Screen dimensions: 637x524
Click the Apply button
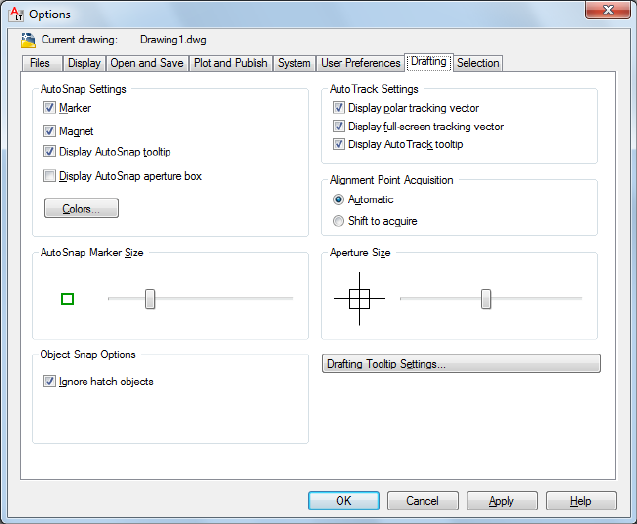[501, 501]
